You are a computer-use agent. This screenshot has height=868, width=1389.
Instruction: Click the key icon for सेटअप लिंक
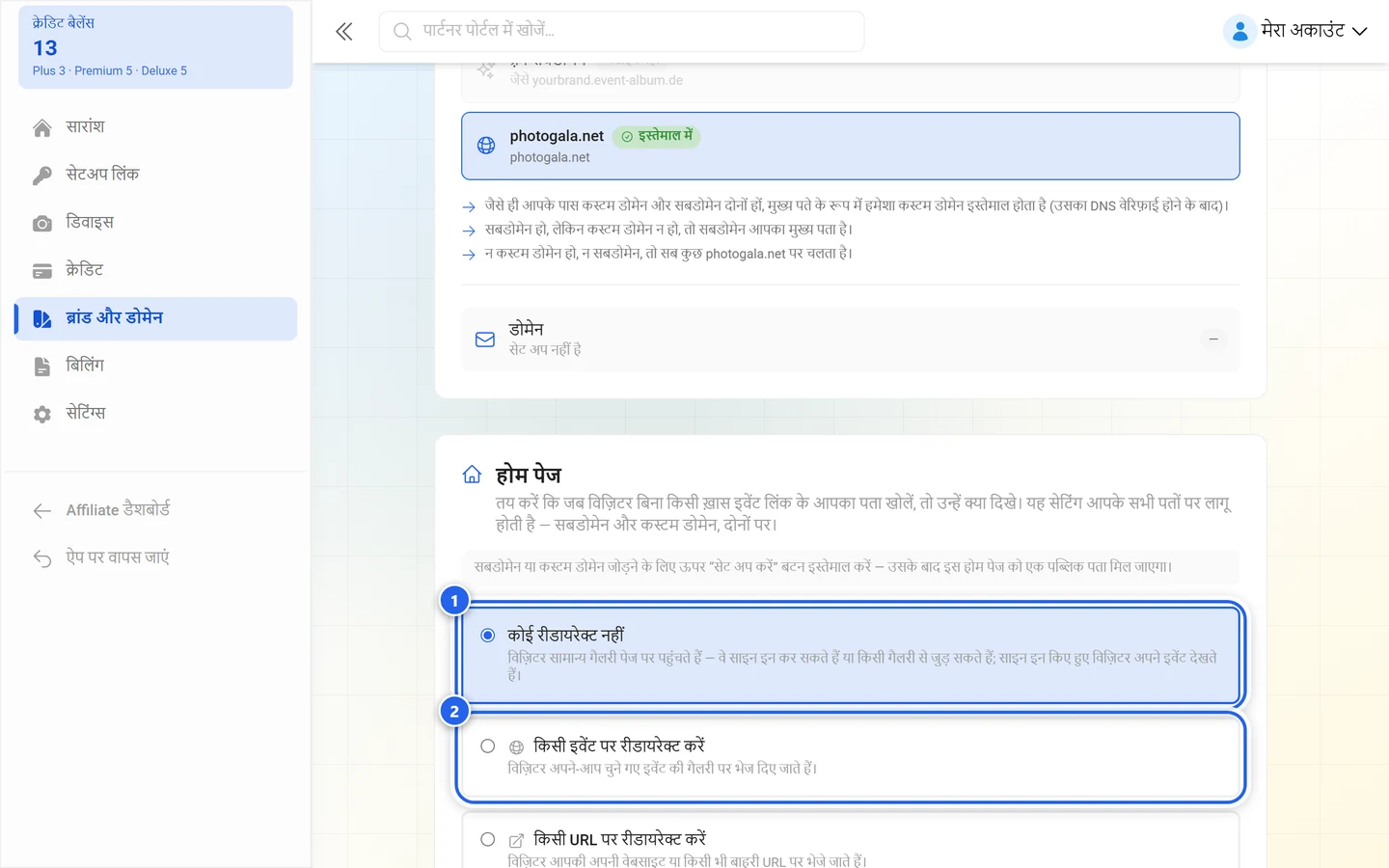click(x=42, y=176)
